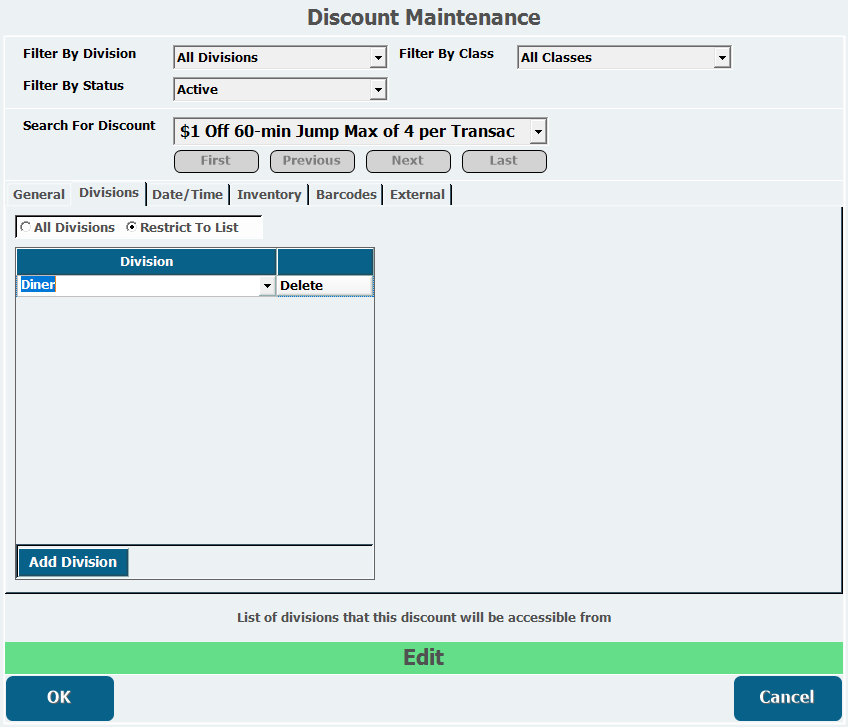The width and height of the screenshot is (848, 727).
Task: Select the Restrict To List radio button
Action: pos(131,227)
